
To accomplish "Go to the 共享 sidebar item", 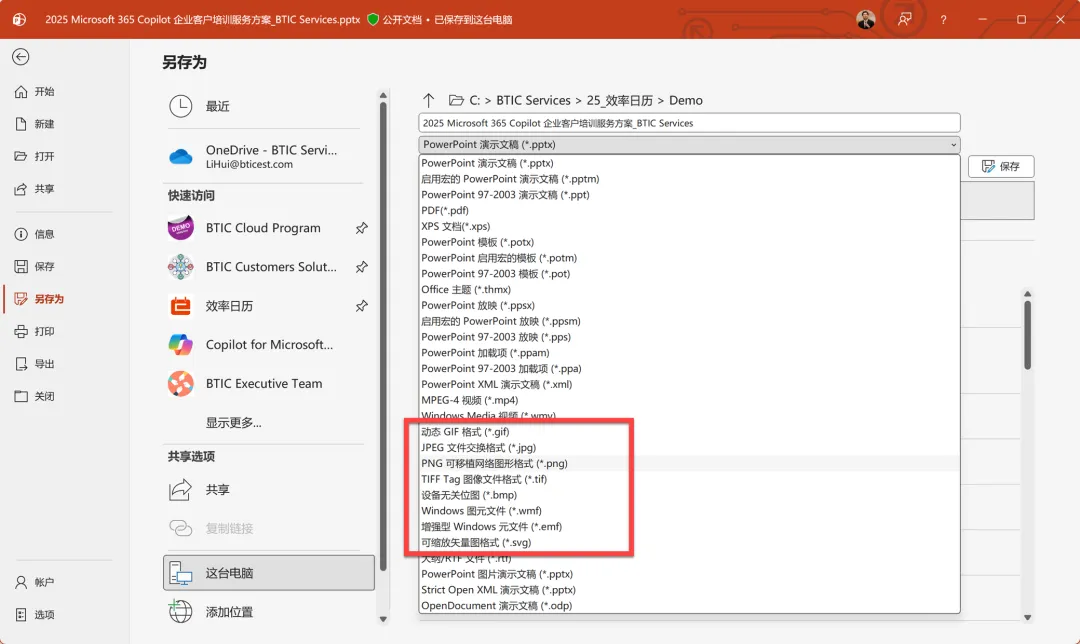I will click(x=36, y=189).
